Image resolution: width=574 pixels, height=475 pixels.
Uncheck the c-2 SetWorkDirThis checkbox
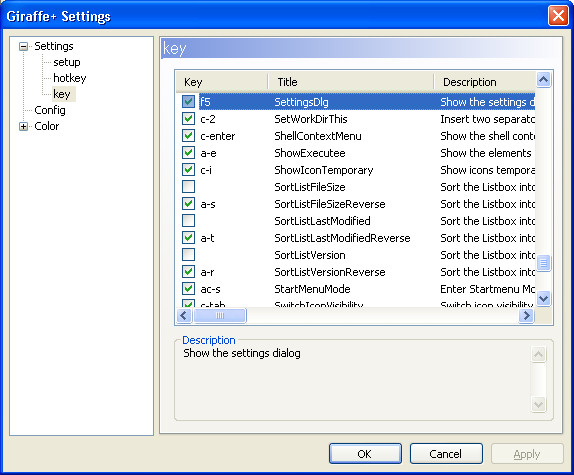(x=189, y=119)
